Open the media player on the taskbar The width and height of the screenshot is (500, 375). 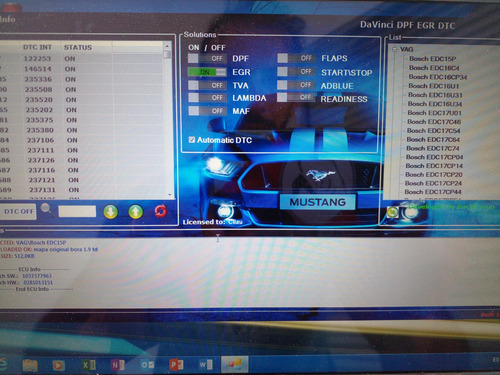tap(58, 365)
